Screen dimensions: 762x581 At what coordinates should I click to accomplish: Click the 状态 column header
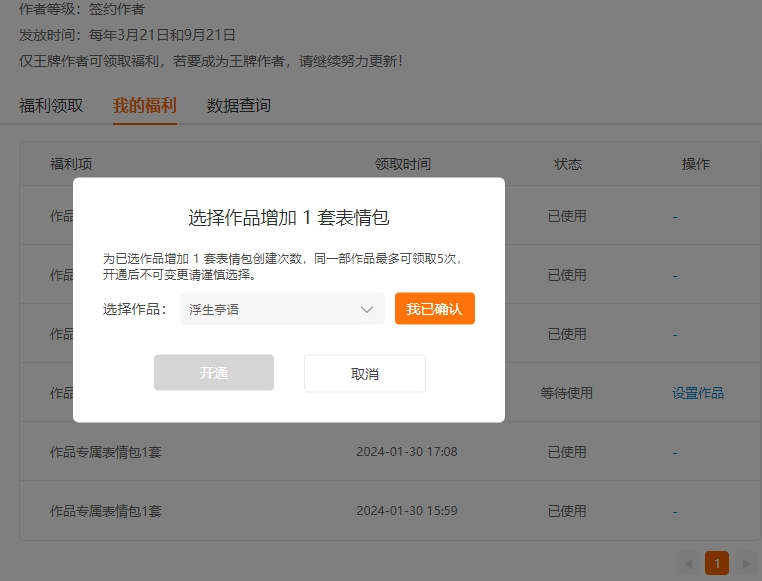point(567,164)
